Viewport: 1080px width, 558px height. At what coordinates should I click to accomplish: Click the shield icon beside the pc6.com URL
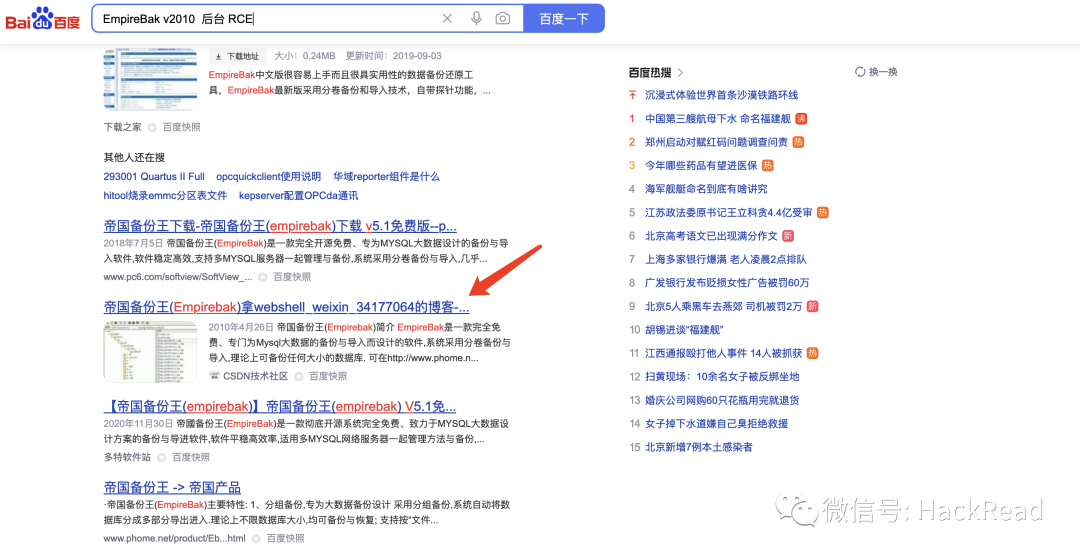[262, 277]
